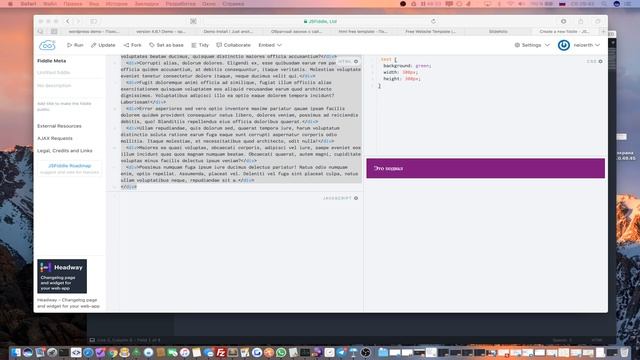Add a new Safari tab
This screenshot has height=360, width=640.
click(603, 31)
